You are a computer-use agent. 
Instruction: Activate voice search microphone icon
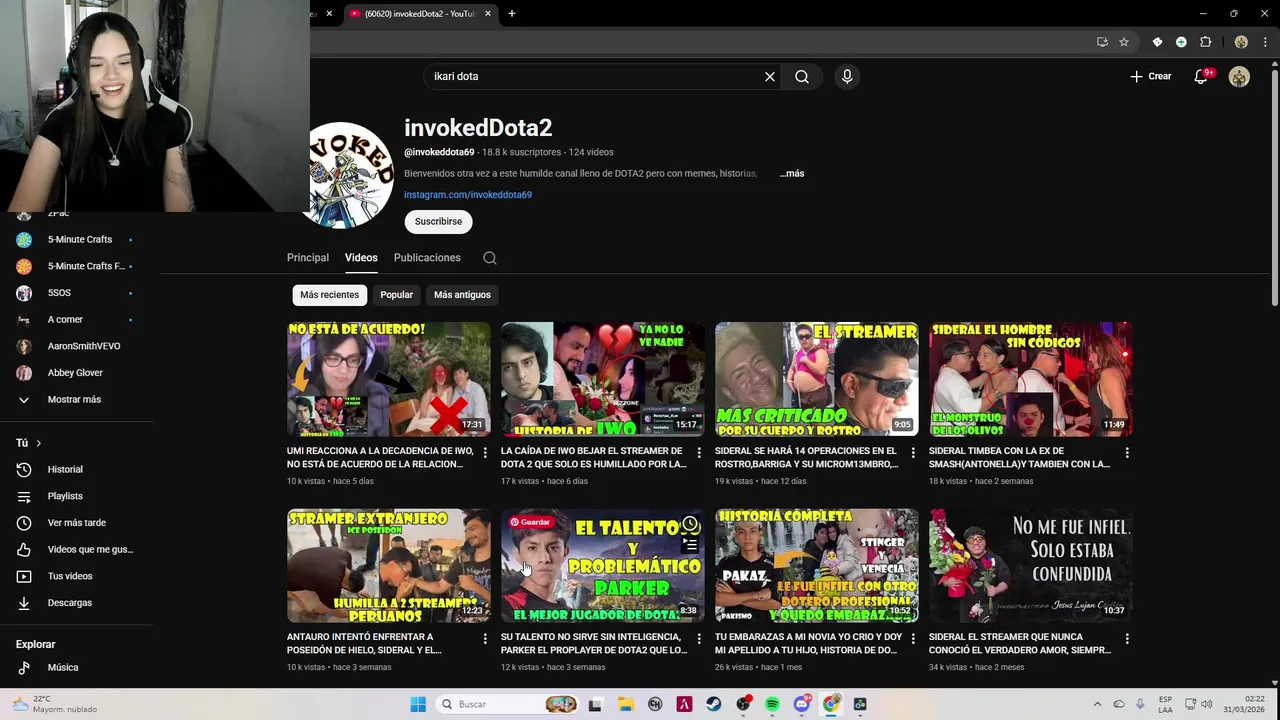coord(847,76)
